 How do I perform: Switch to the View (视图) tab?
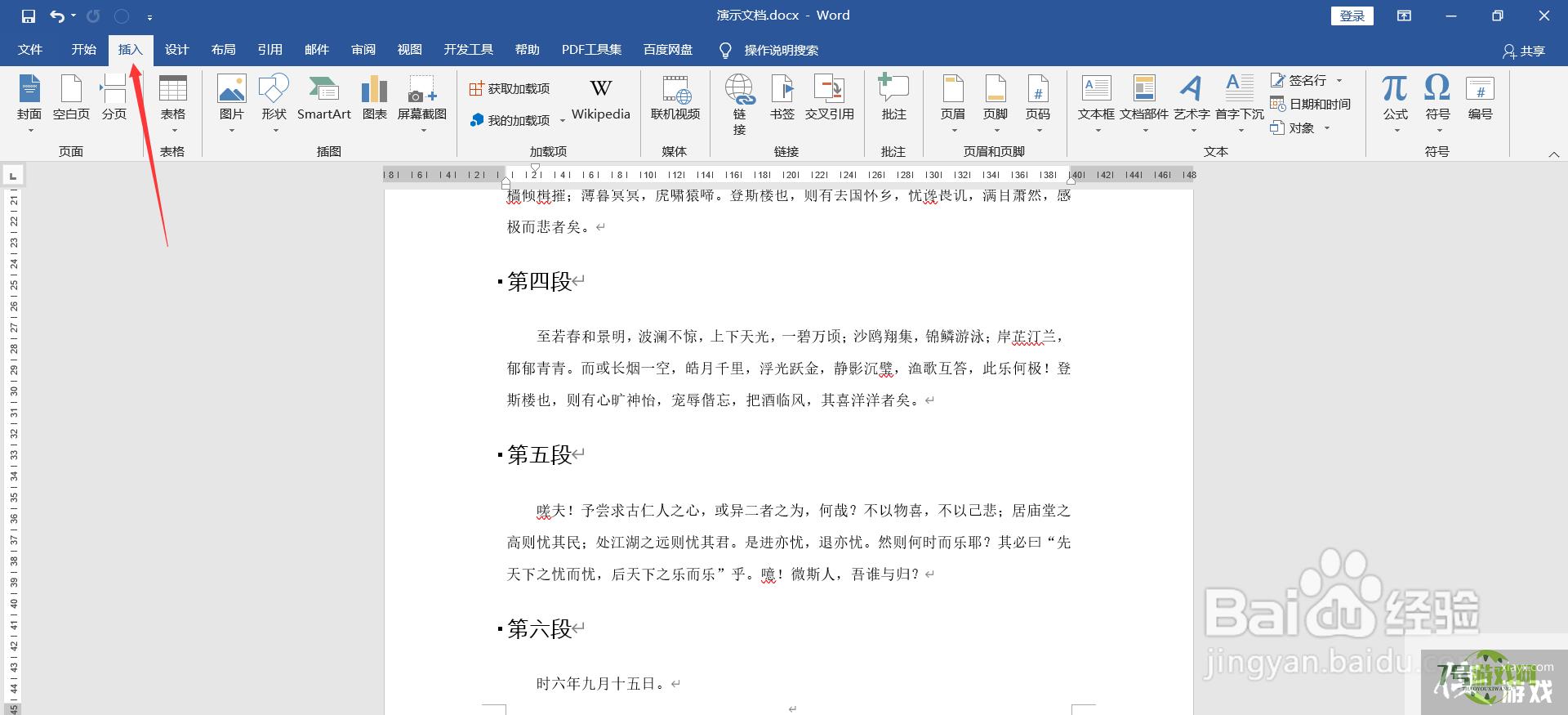tap(409, 50)
